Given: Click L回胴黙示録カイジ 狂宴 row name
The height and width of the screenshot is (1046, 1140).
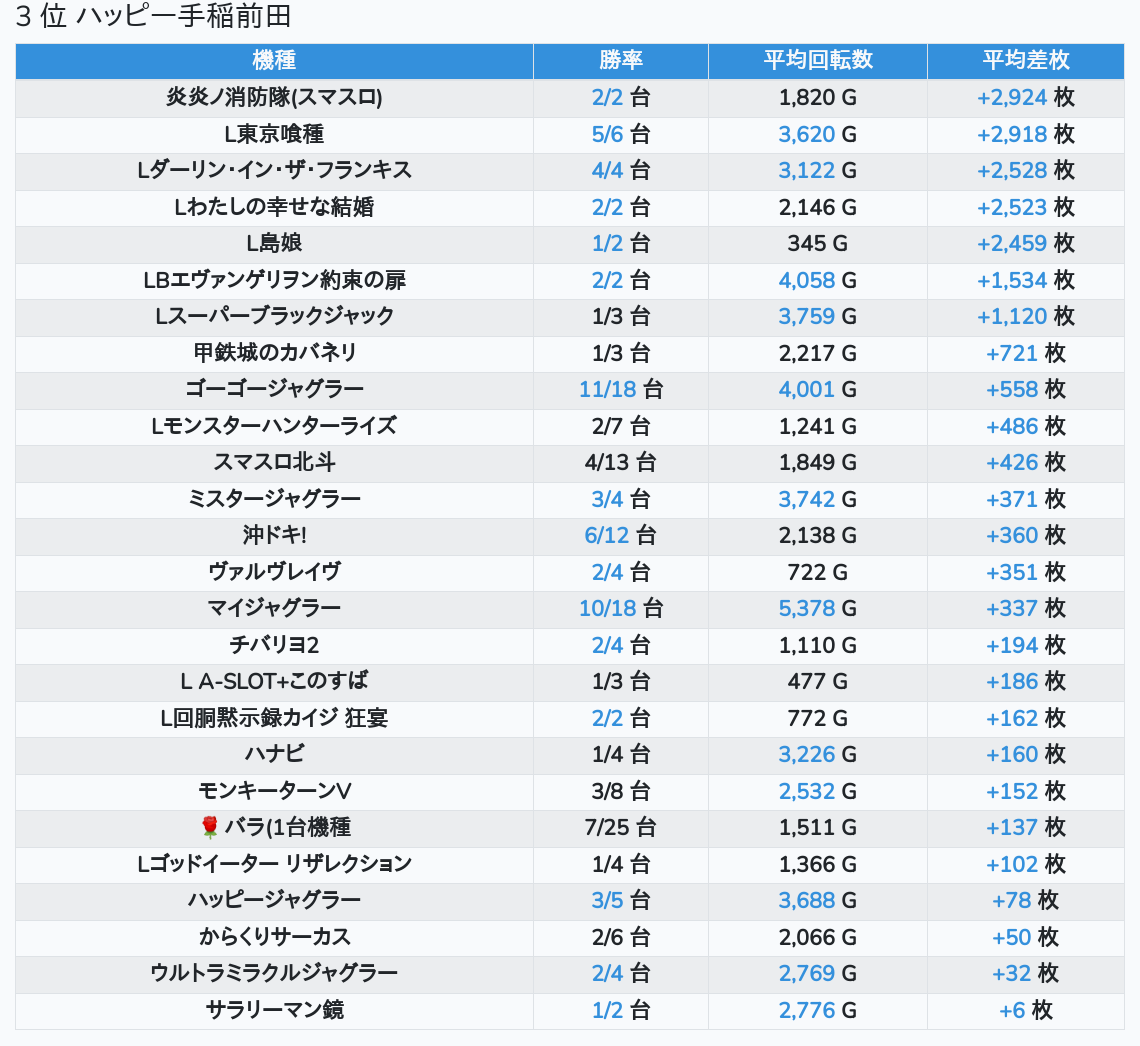Looking at the screenshot, I should pyautogui.click(x=274, y=718).
